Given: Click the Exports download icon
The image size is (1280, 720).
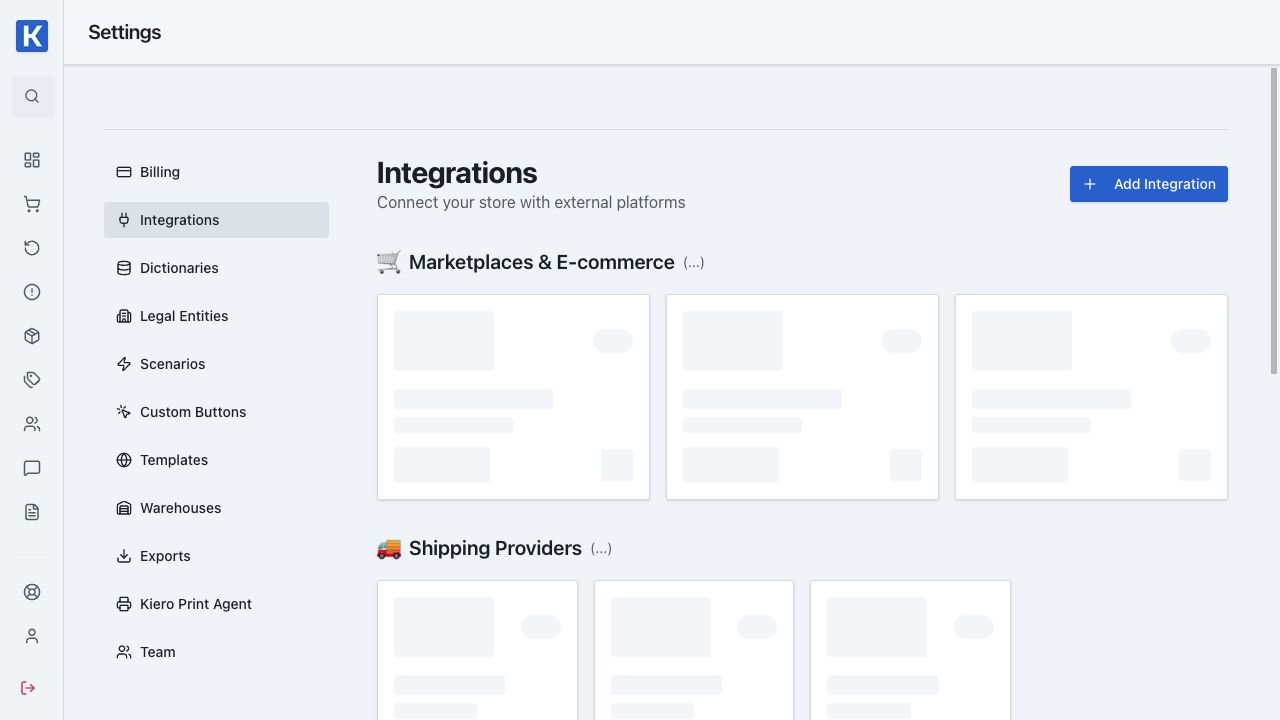Looking at the screenshot, I should (124, 556).
